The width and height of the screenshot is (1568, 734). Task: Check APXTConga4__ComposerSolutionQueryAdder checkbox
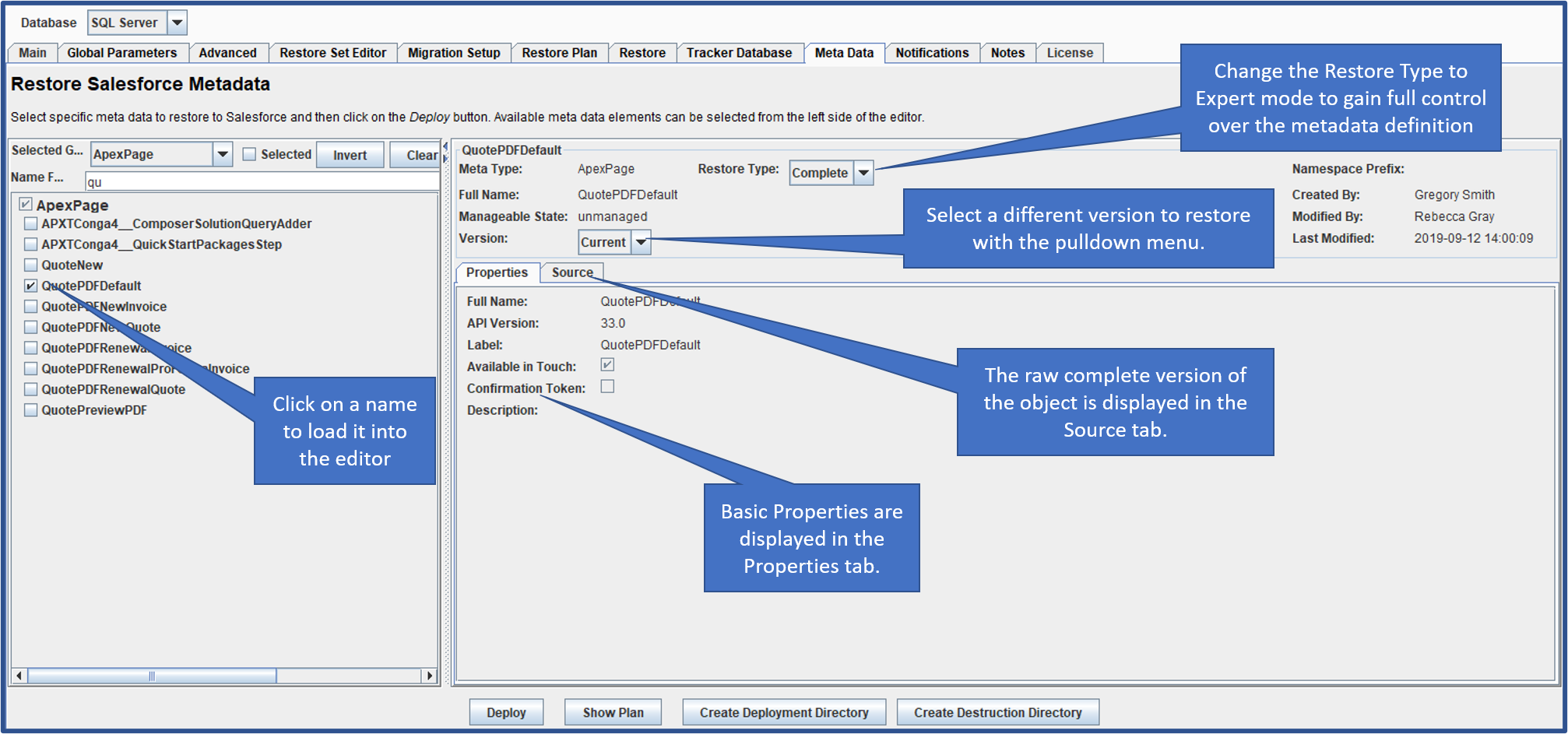point(31,223)
